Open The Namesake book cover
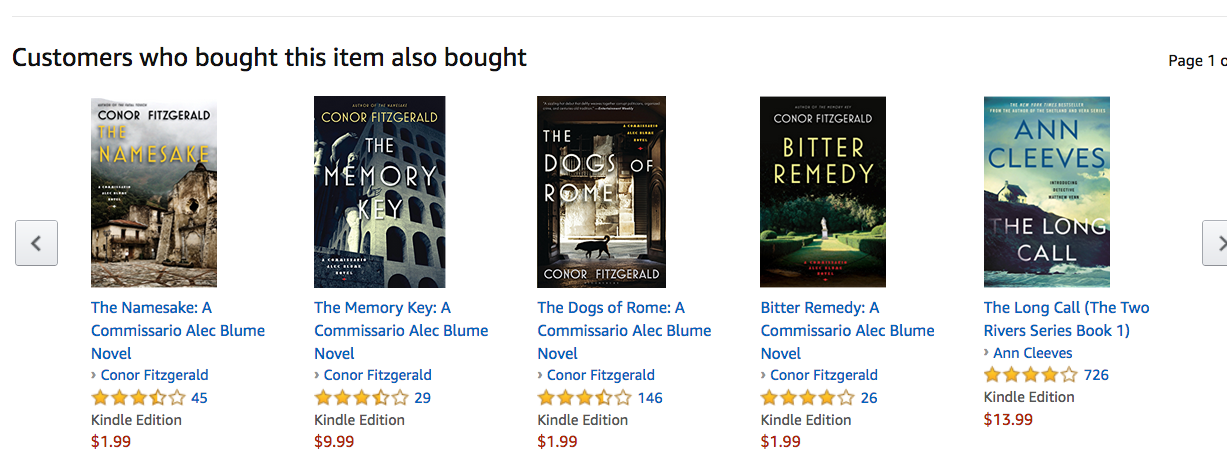This screenshot has width=1227, height=464. click(x=154, y=192)
